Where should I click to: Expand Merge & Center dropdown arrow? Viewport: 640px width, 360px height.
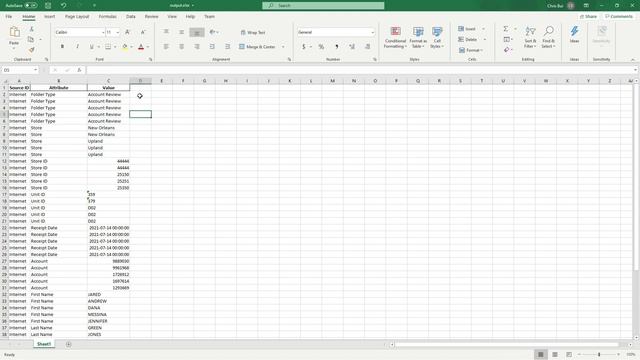(x=283, y=47)
